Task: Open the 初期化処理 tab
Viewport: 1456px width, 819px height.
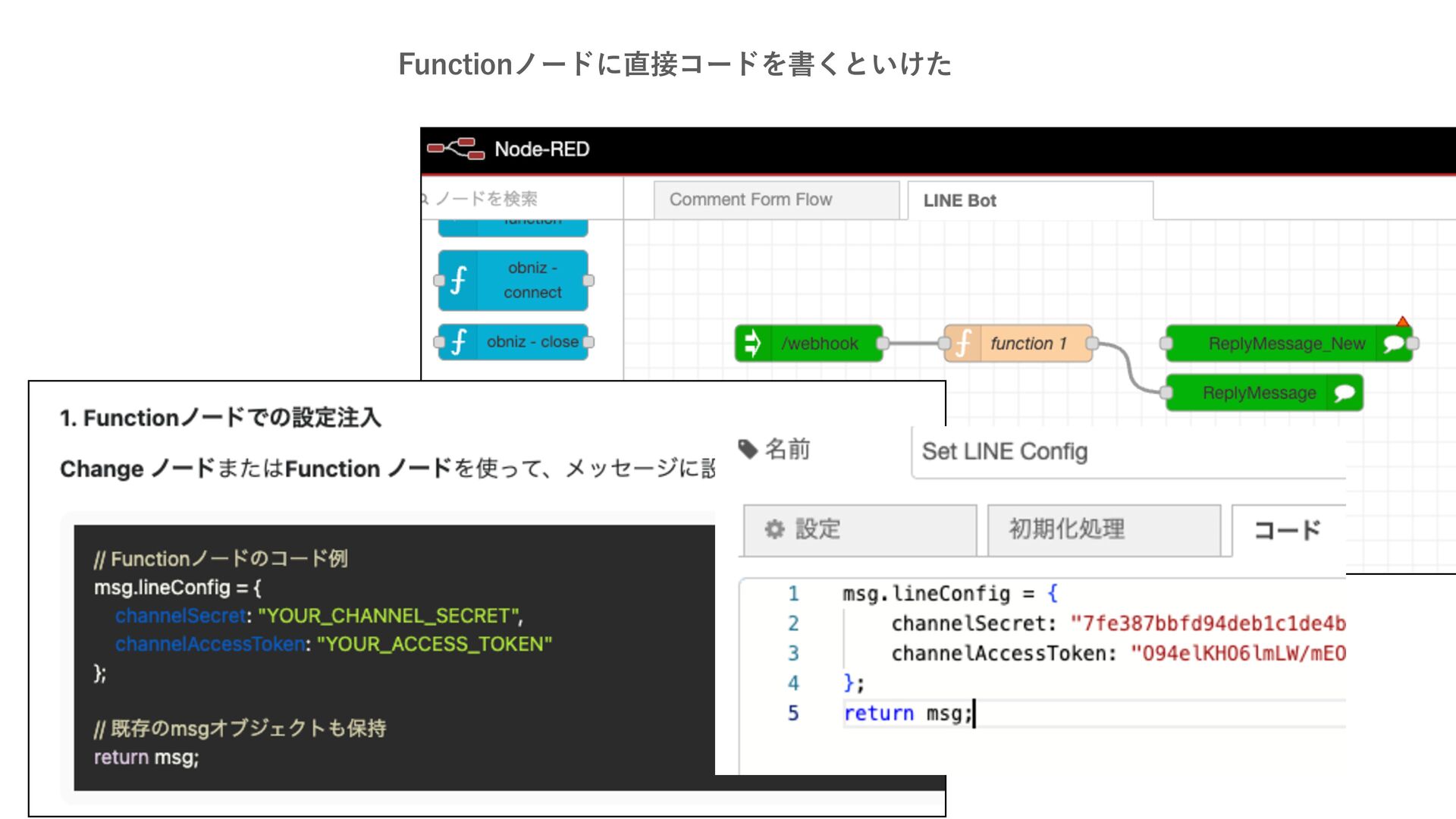Action: tap(1104, 529)
